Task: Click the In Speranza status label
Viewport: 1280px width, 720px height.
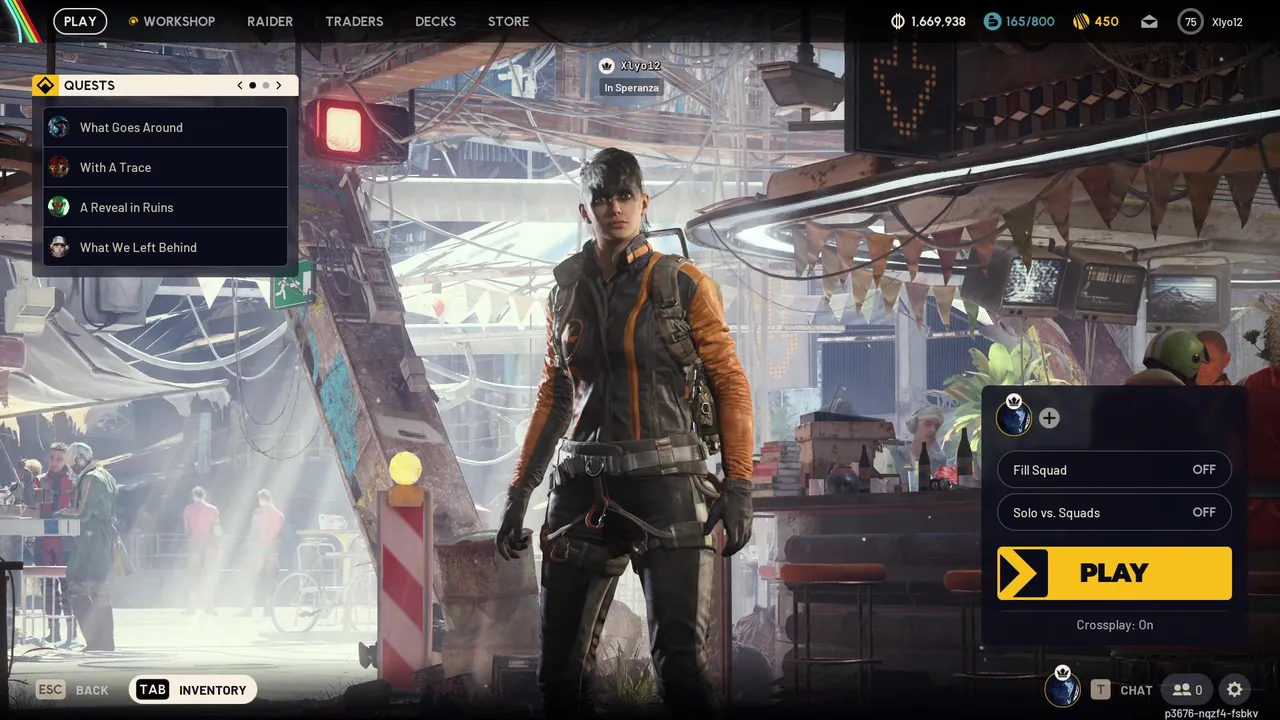Action: pos(631,88)
